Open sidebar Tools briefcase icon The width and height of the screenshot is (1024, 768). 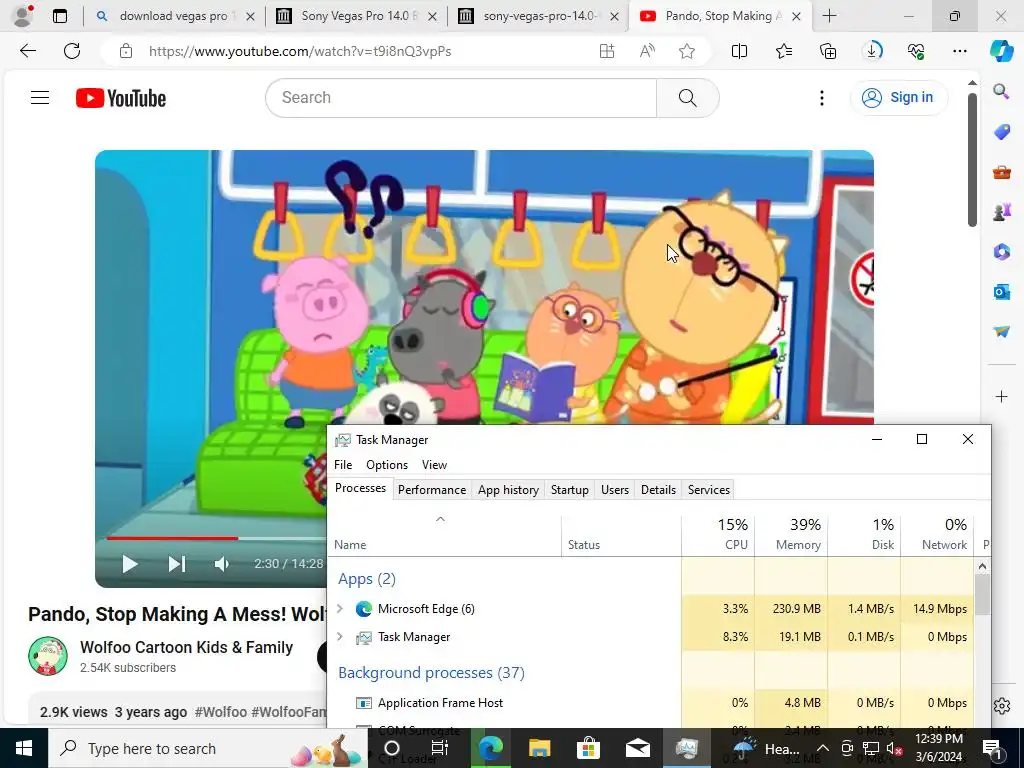1002,172
